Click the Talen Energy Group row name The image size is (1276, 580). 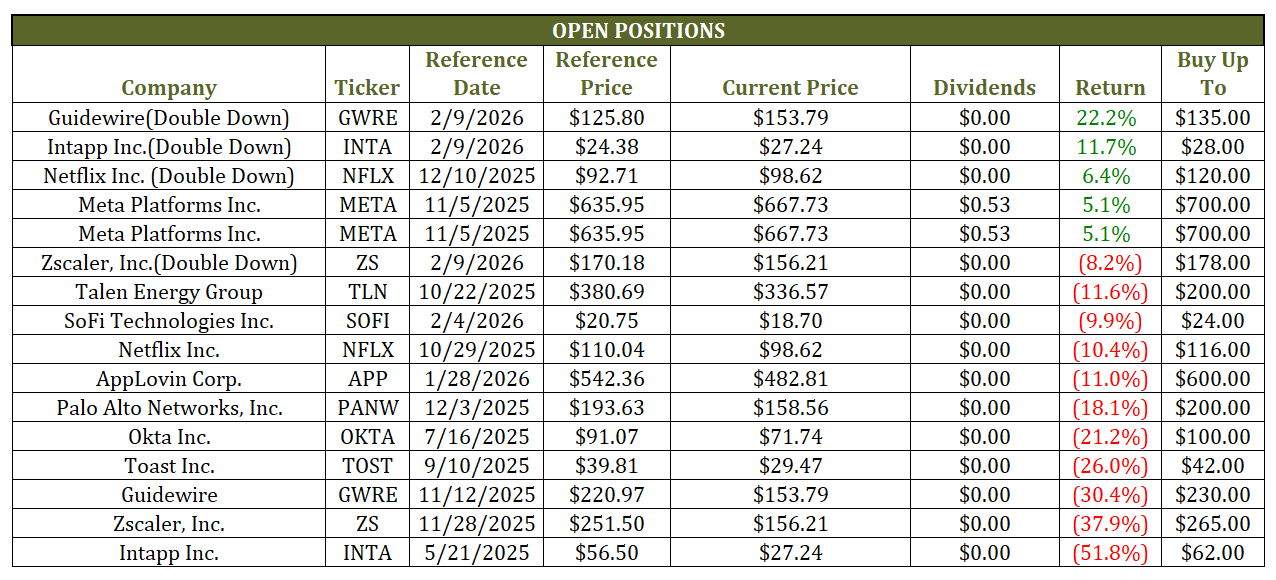(x=169, y=292)
